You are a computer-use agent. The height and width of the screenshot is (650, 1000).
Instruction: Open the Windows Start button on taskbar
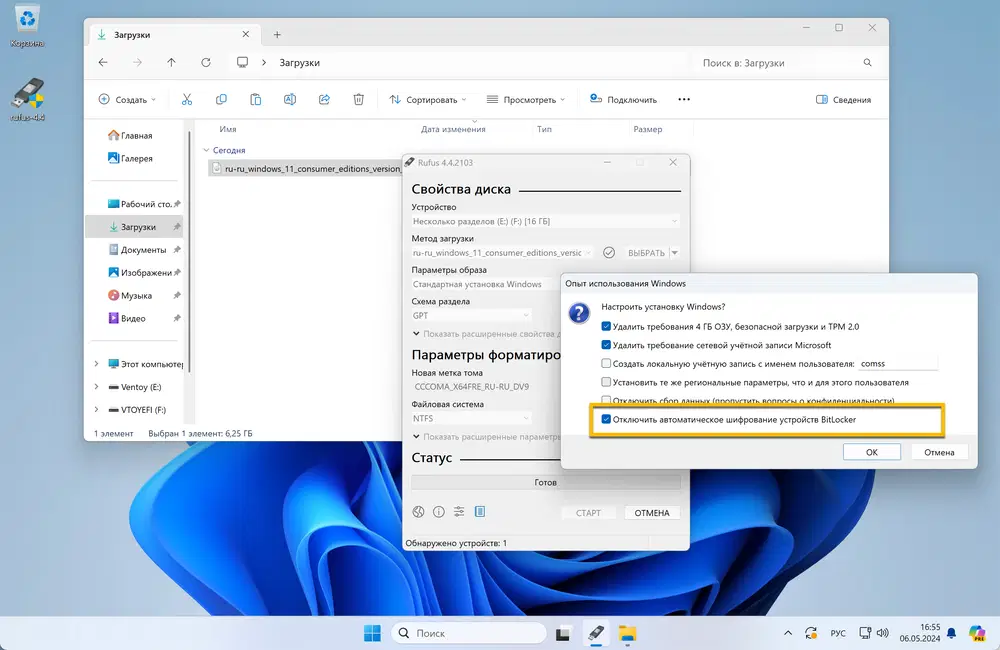(372, 633)
